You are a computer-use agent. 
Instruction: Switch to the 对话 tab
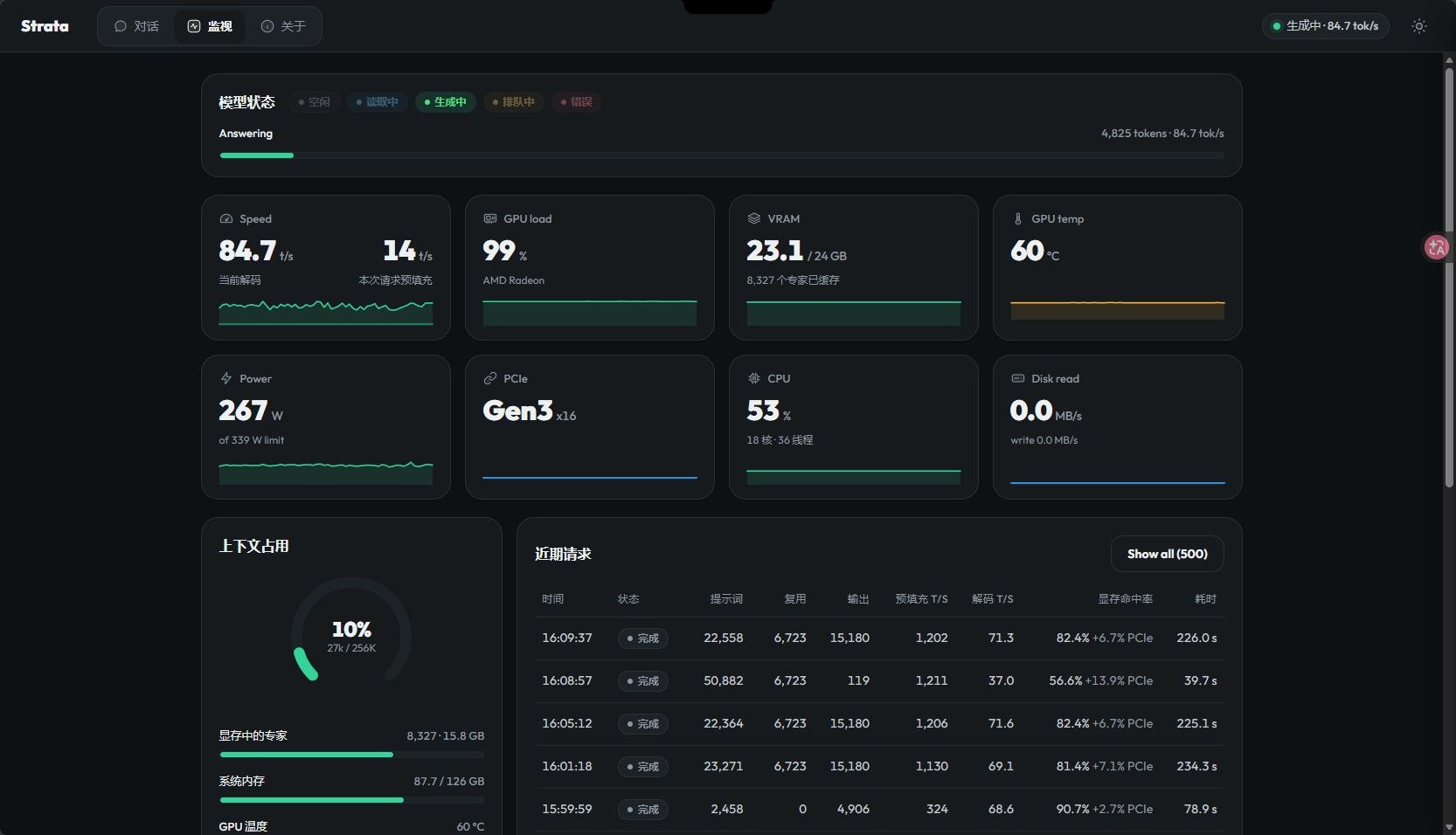[137, 26]
